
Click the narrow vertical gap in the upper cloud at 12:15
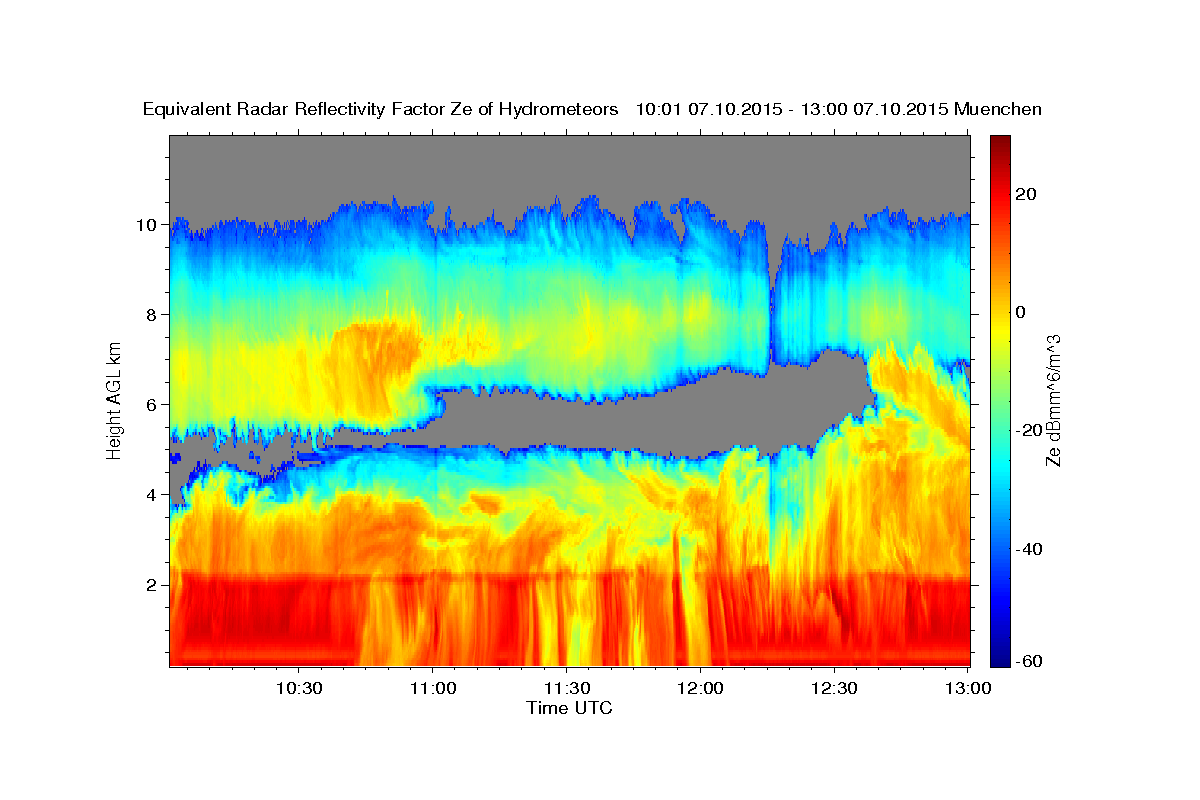[x=771, y=300]
